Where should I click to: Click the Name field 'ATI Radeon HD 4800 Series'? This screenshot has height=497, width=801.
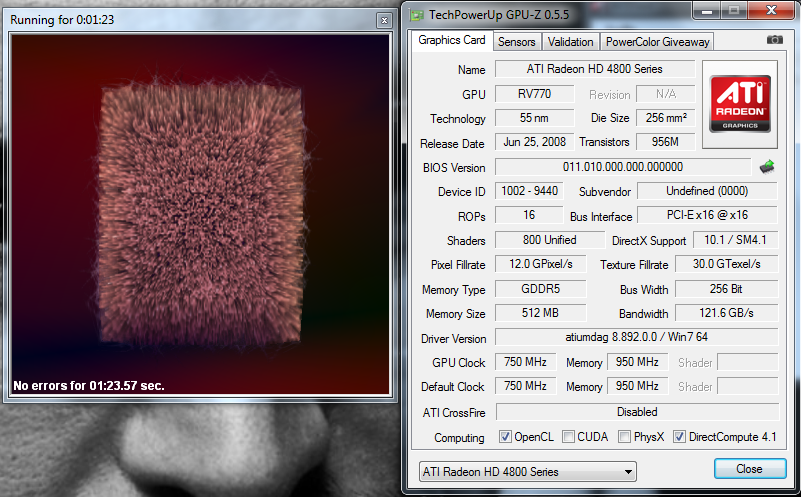tap(595, 69)
